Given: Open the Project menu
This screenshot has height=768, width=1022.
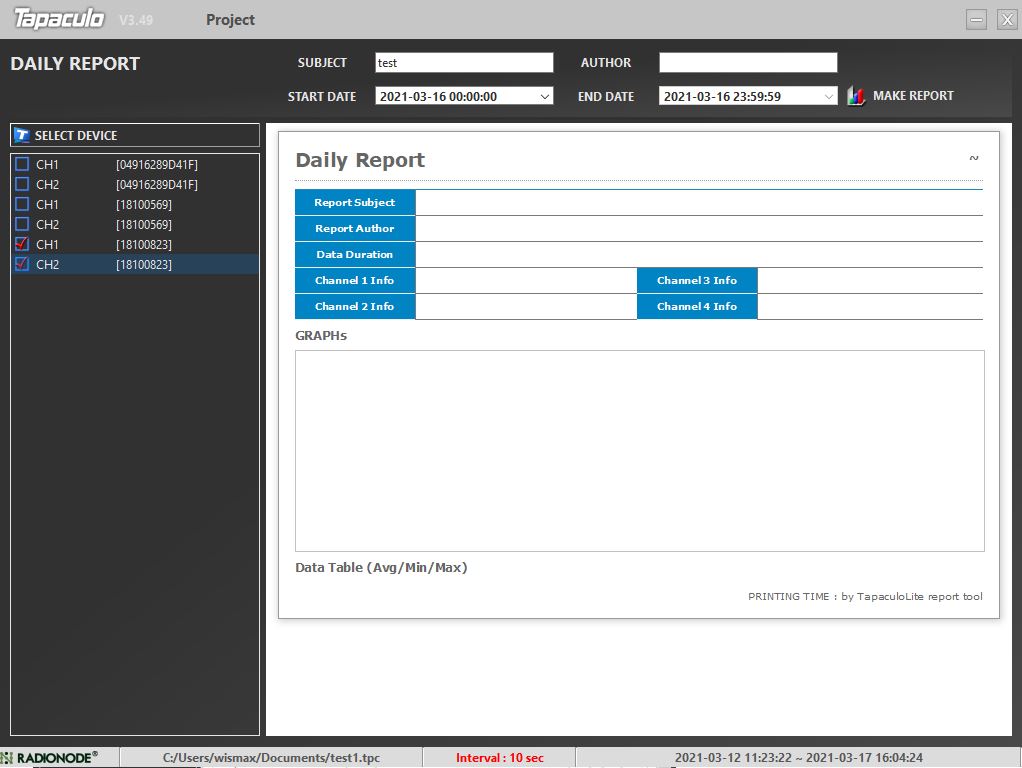Looking at the screenshot, I should [230, 20].
